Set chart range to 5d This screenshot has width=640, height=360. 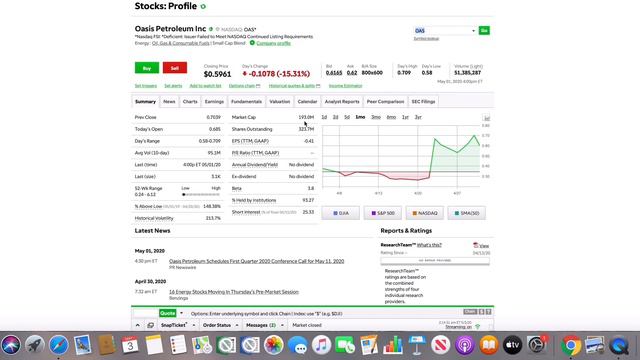point(347,117)
